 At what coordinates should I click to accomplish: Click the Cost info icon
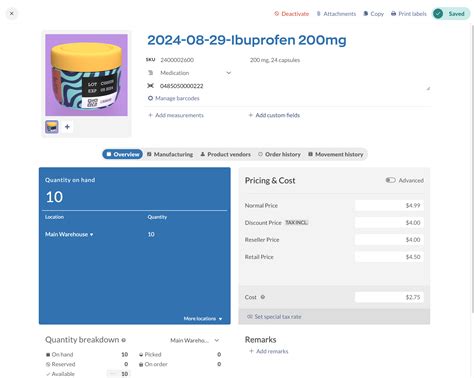pos(263,297)
